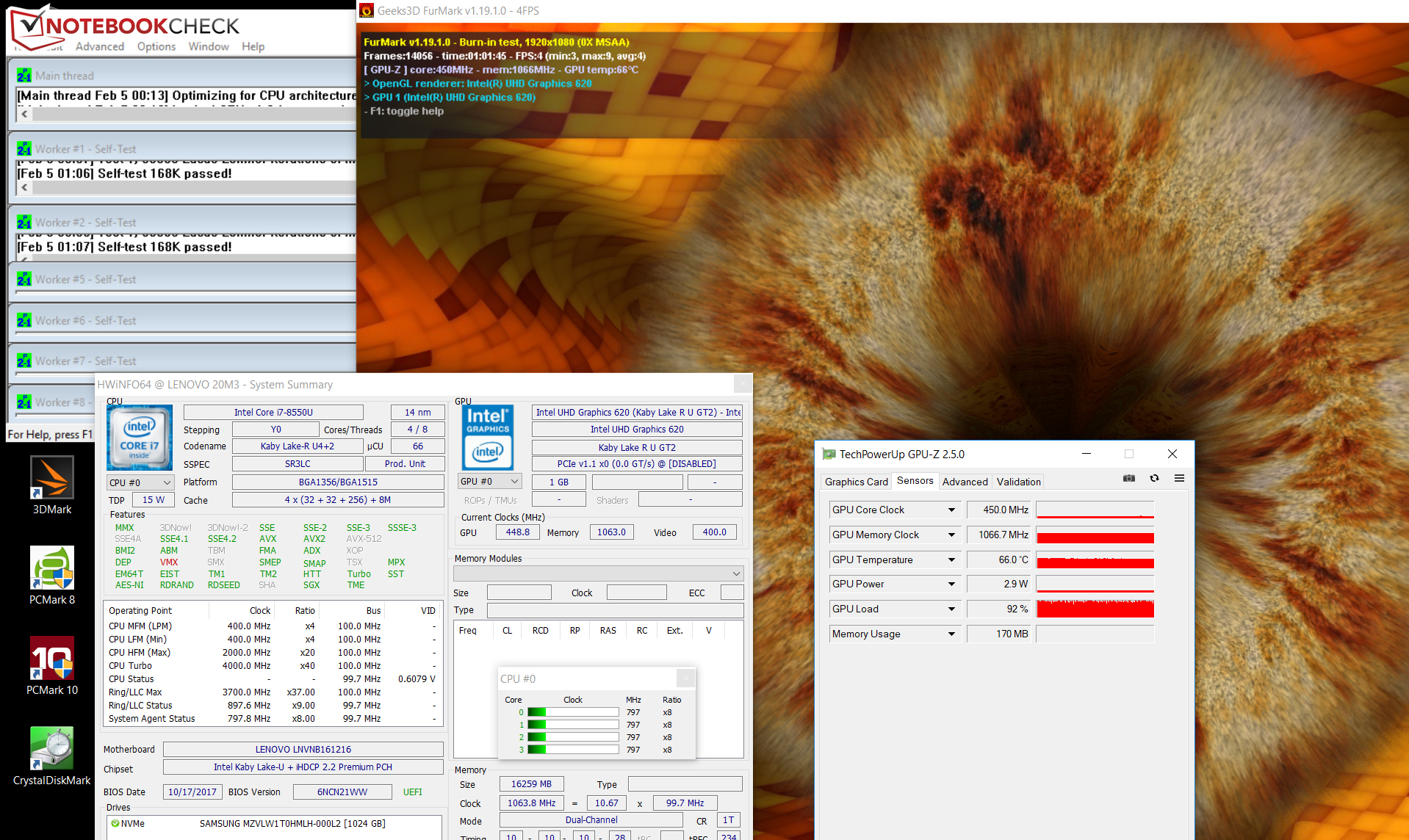
Task: Open the GPU Temperature sensor dropdown
Action: pyautogui.click(x=951, y=560)
